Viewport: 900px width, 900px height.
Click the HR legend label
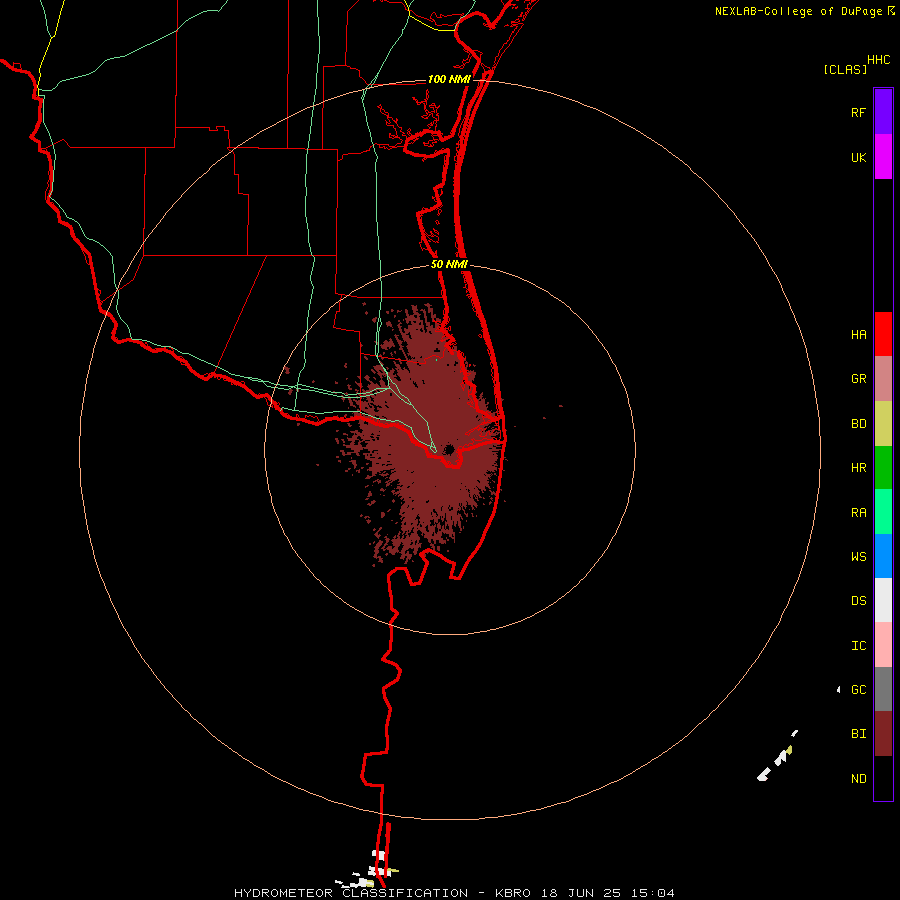(x=858, y=468)
